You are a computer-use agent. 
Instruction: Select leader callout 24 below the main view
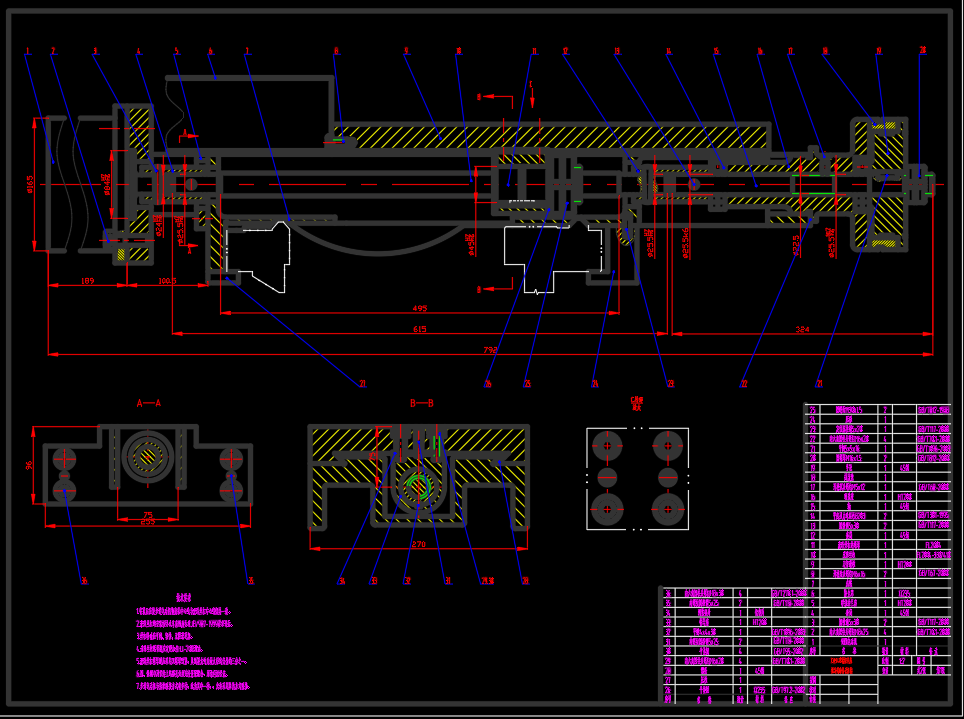pyautogui.click(x=595, y=384)
